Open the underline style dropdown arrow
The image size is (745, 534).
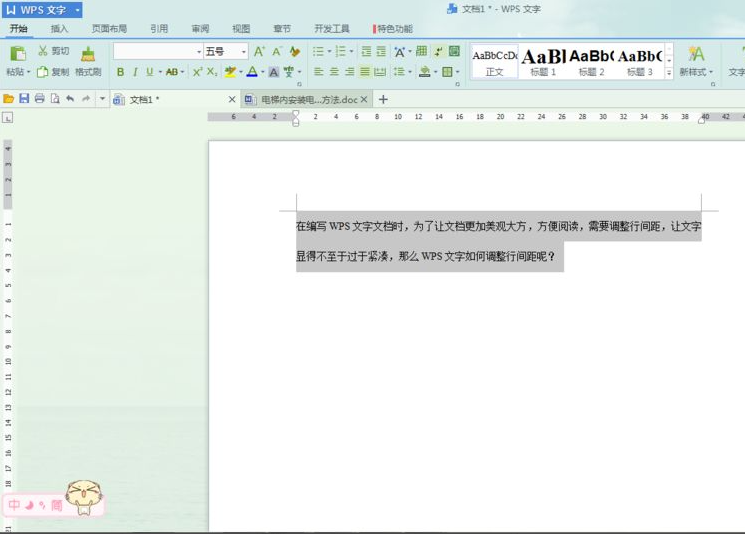(160, 72)
